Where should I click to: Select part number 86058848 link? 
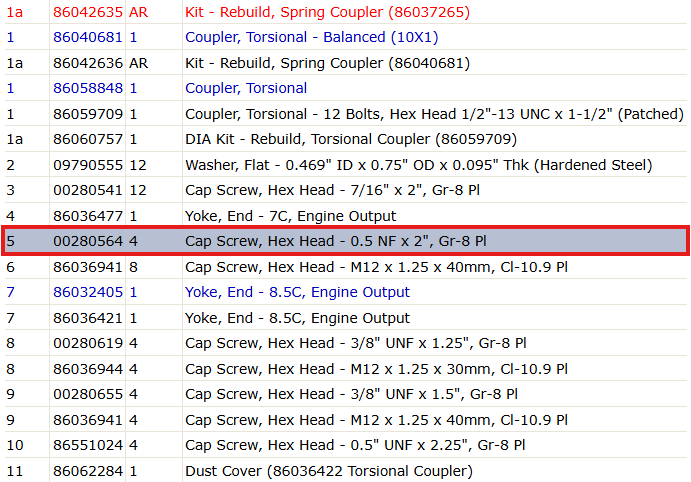click(88, 89)
